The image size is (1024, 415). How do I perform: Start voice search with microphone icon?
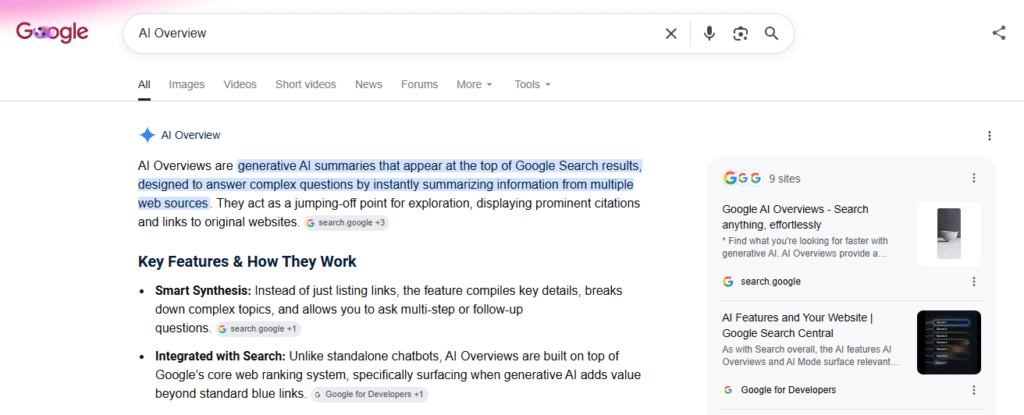point(709,33)
